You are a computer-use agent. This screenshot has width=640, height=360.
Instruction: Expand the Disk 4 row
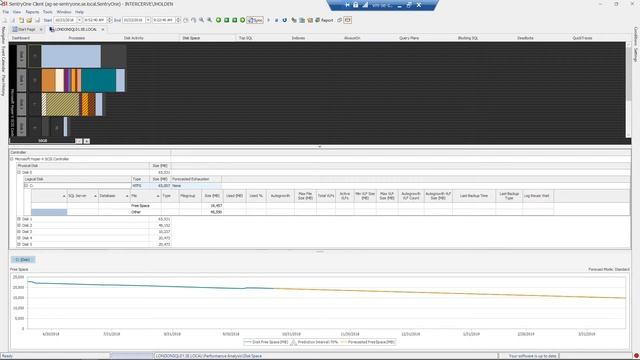[19, 238]
